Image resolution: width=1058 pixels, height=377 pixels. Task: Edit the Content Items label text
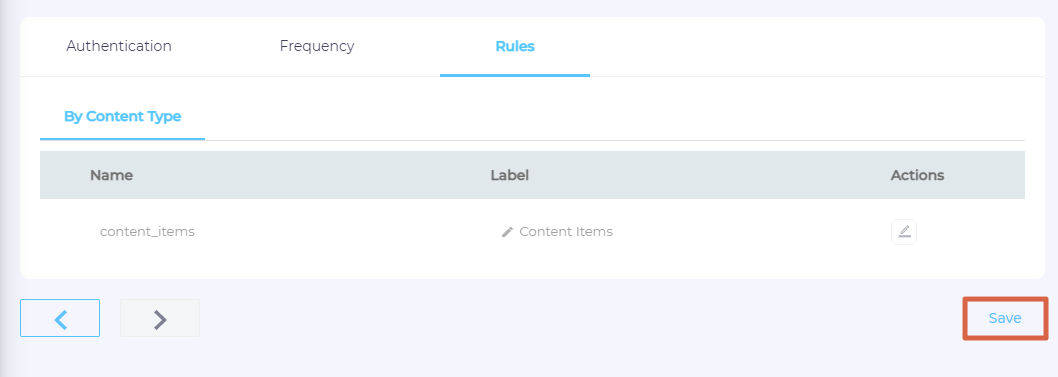tap(566, 232)
